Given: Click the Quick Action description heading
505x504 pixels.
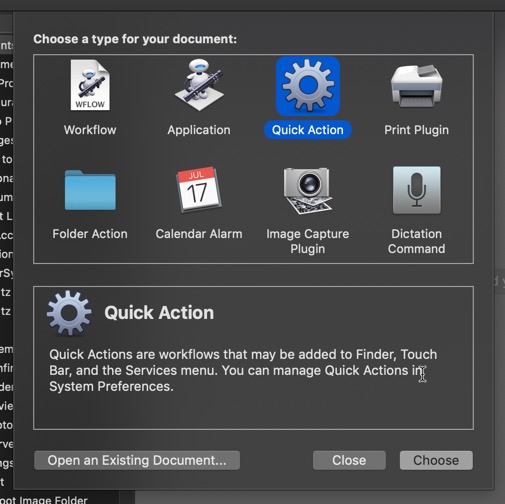Looking at the screenshot, I should [159, 313].
